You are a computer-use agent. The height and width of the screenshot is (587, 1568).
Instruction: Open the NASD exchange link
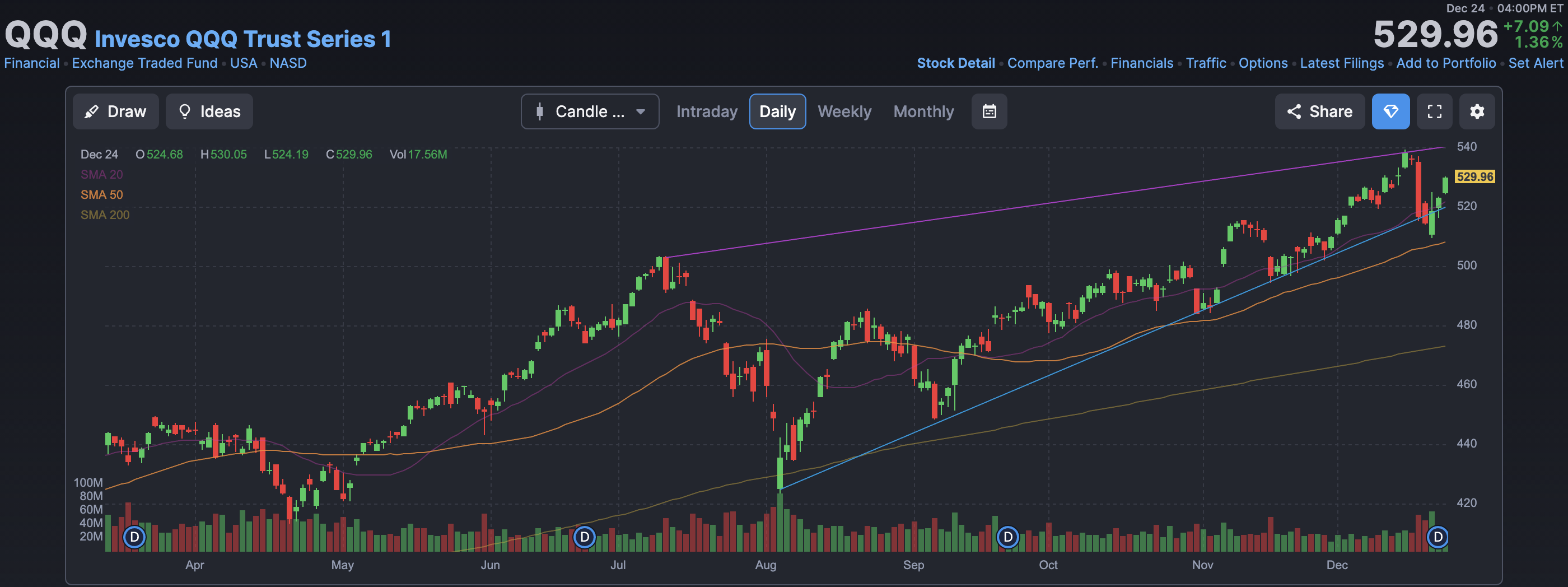coord(288,63)
